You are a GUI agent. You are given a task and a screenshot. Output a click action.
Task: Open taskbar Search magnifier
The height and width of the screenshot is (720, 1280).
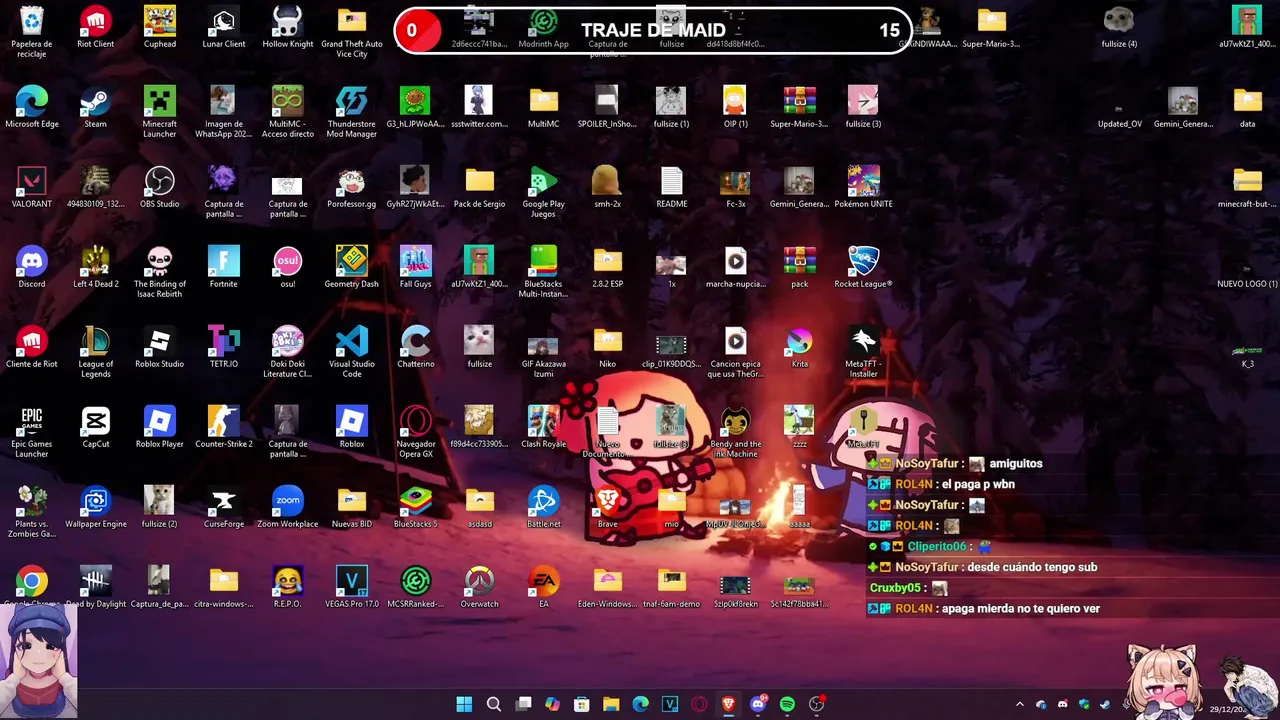tap(494, 704)
